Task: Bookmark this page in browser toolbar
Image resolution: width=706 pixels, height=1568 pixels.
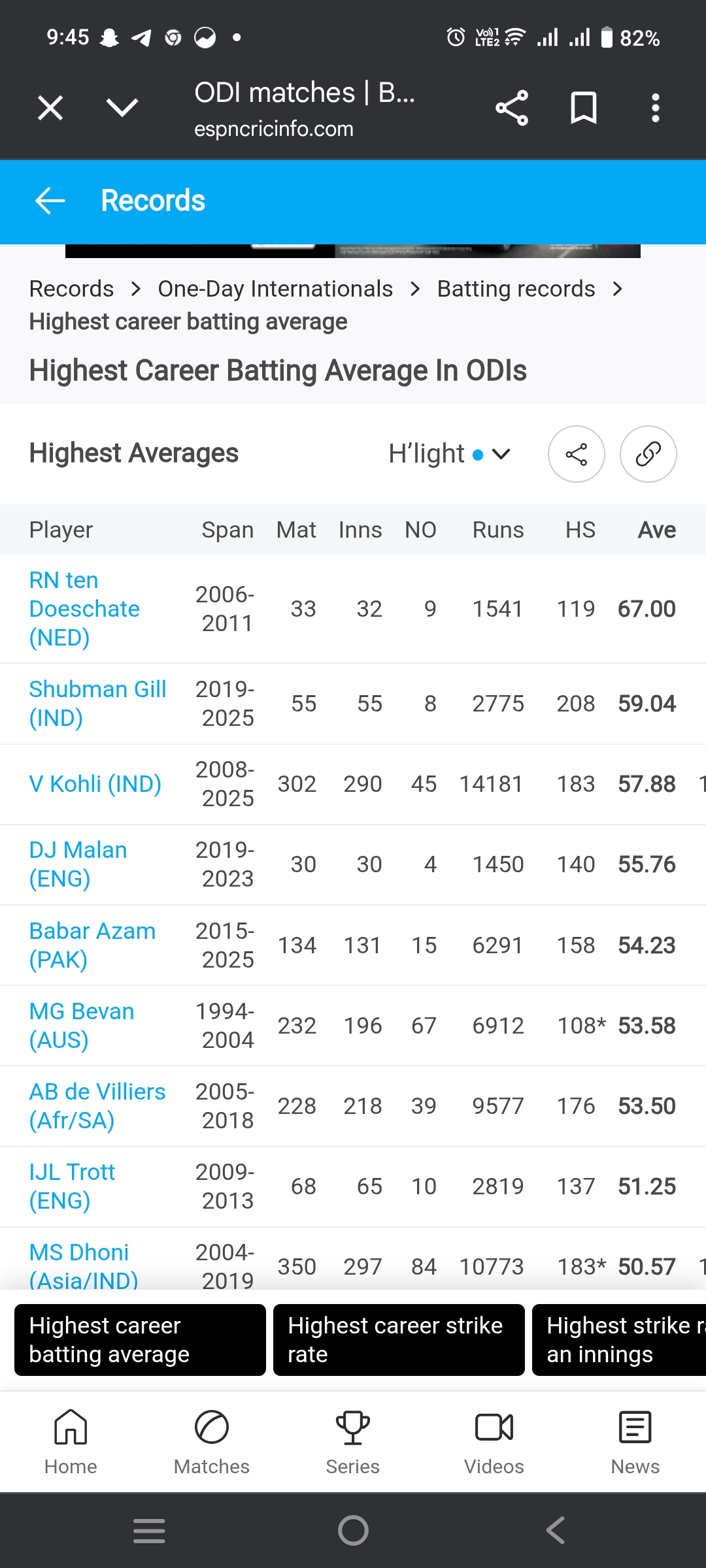Action: [583, 108]
